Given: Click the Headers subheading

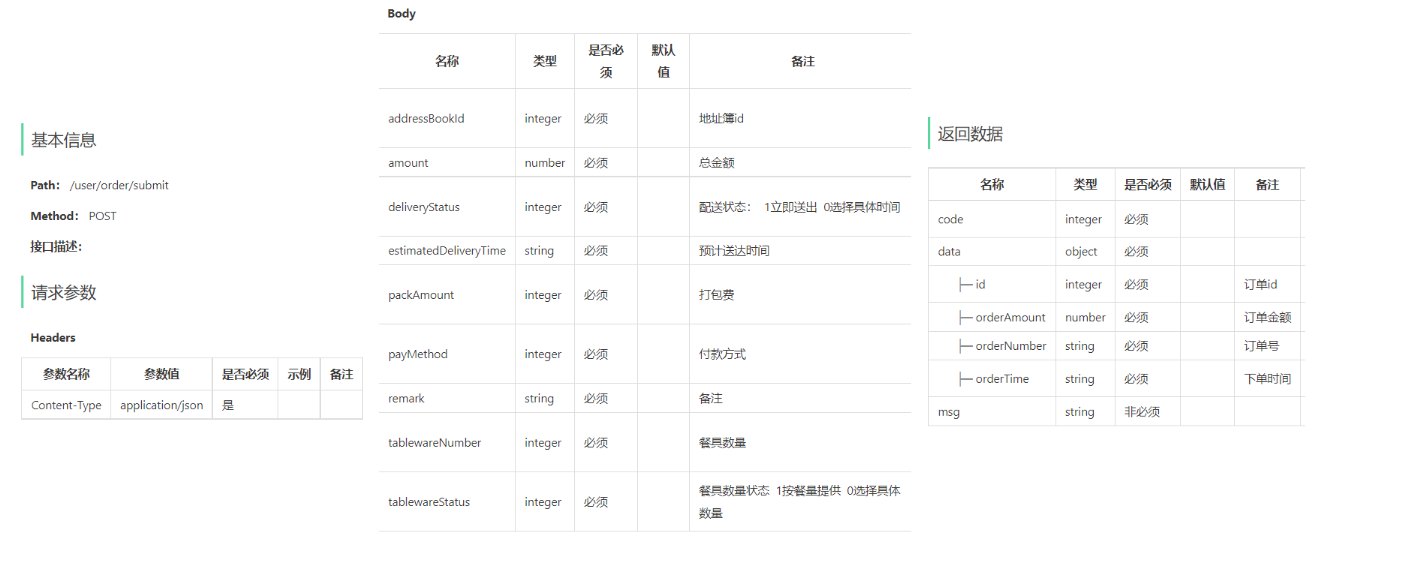Looking at the screenshot, I should [53, 338].
